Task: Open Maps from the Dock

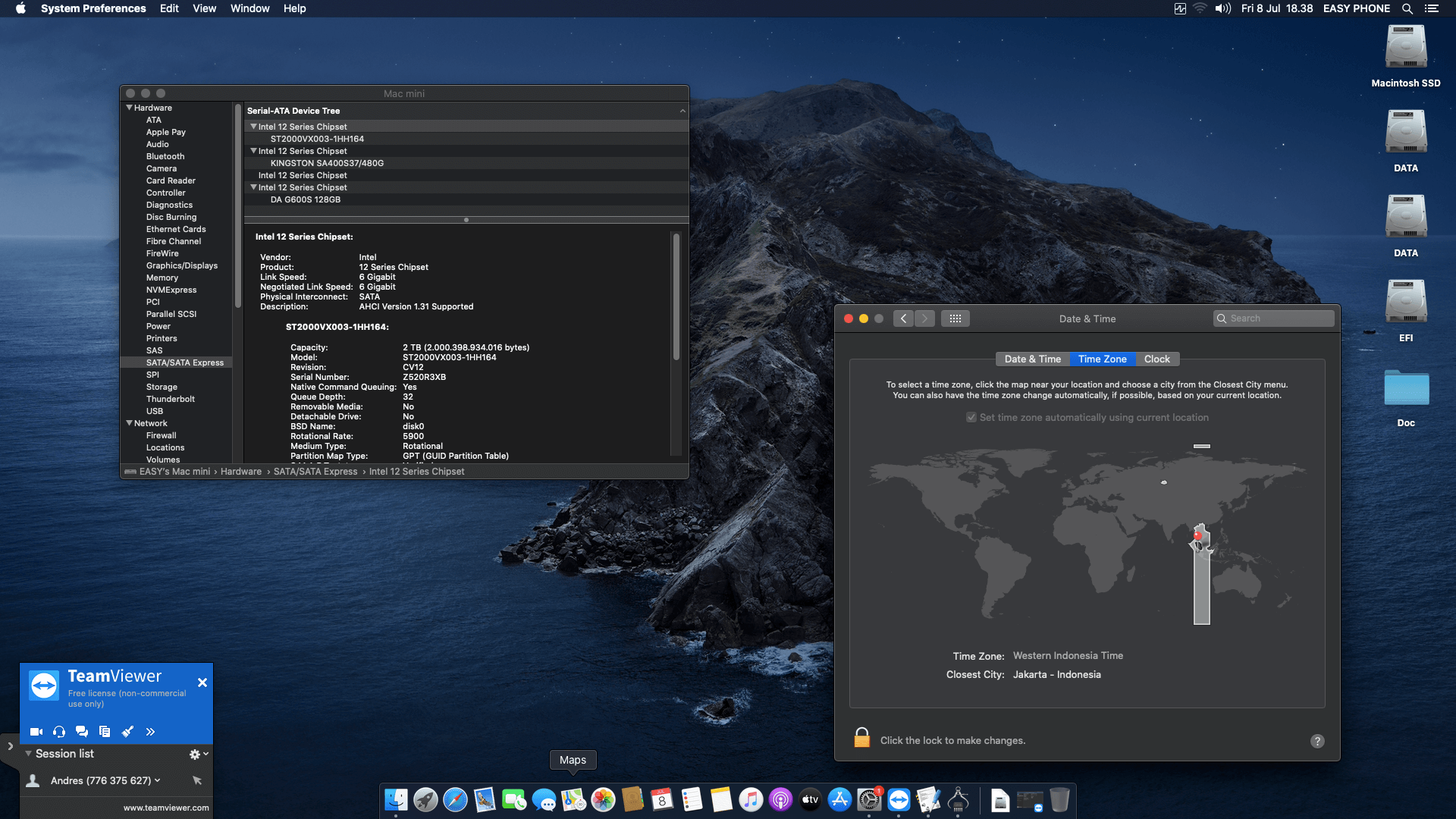Action: point(573,800)
